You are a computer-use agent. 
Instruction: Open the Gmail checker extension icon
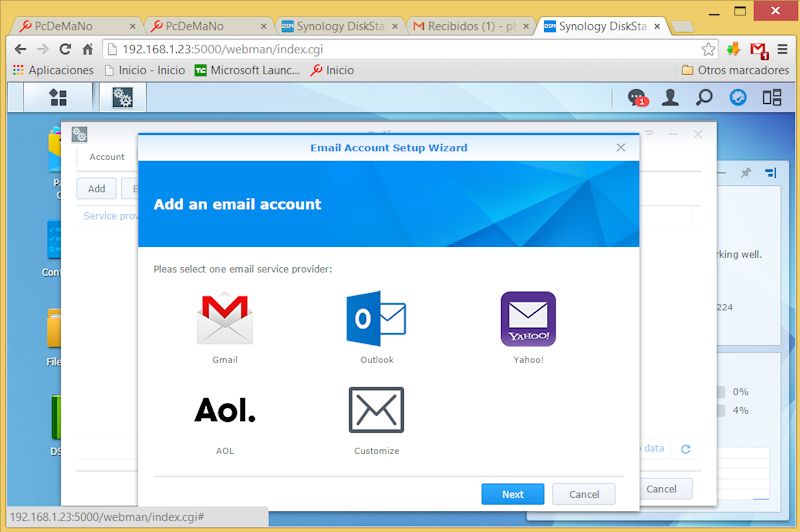click(759, 50)
